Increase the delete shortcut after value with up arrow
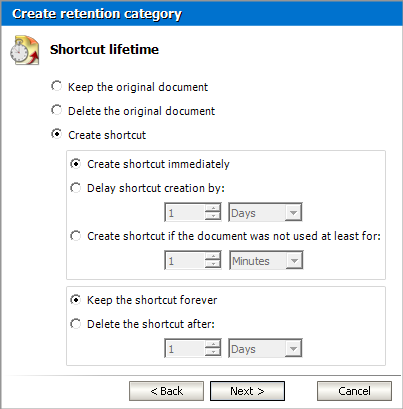 coord(213,344)
